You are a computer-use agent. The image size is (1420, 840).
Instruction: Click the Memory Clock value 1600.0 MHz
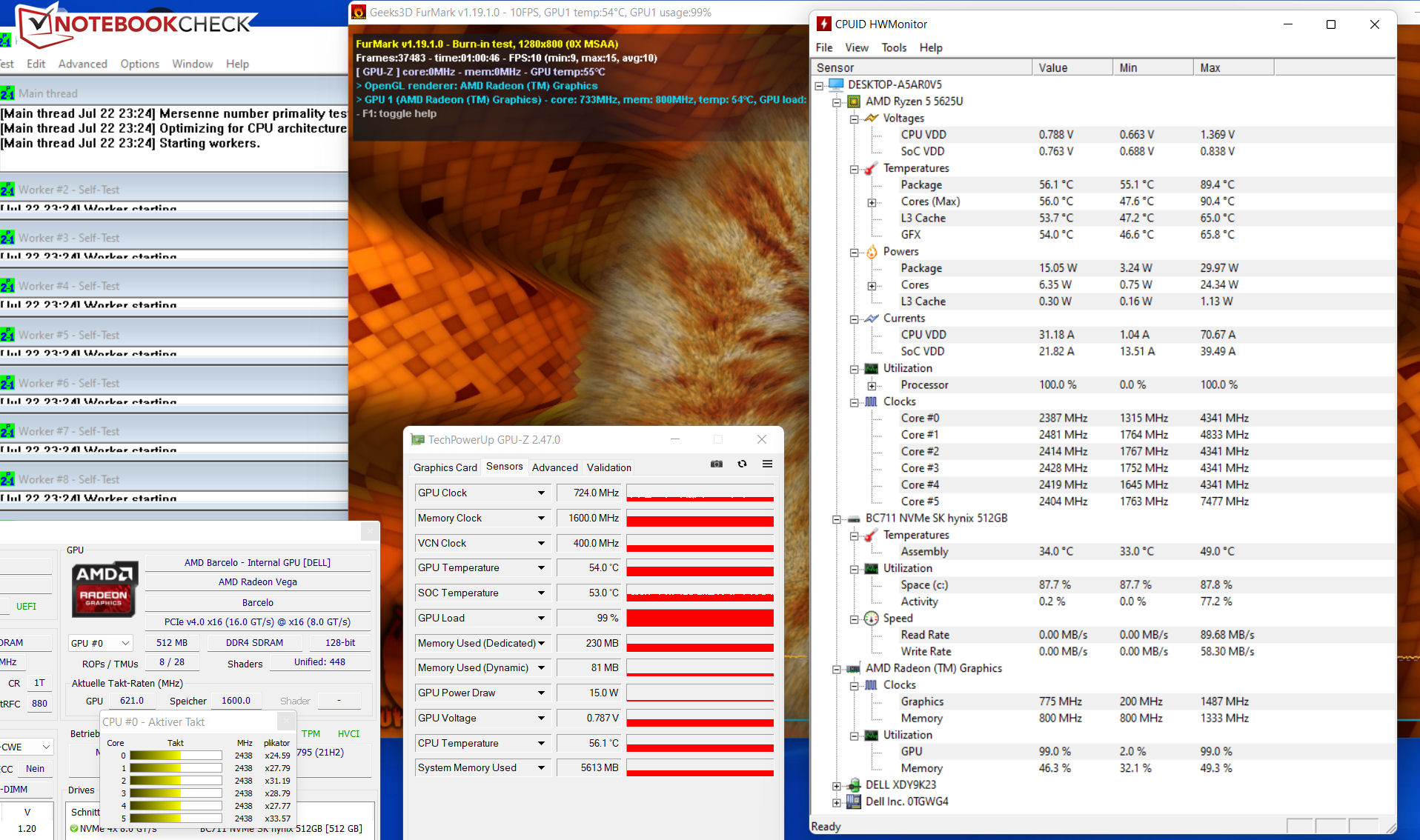tap(591, 519)
